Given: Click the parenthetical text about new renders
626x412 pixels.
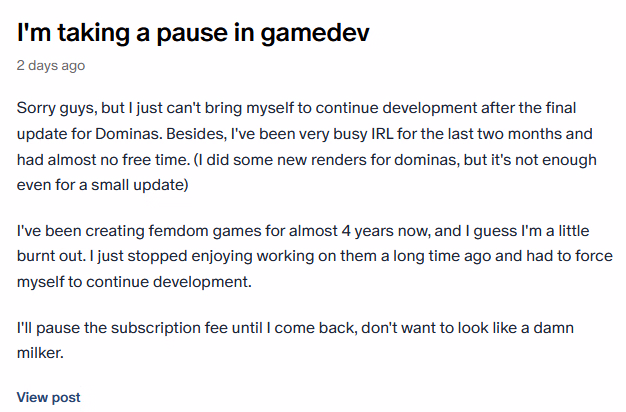Looking at the screenshot, I should coord(307,172).
